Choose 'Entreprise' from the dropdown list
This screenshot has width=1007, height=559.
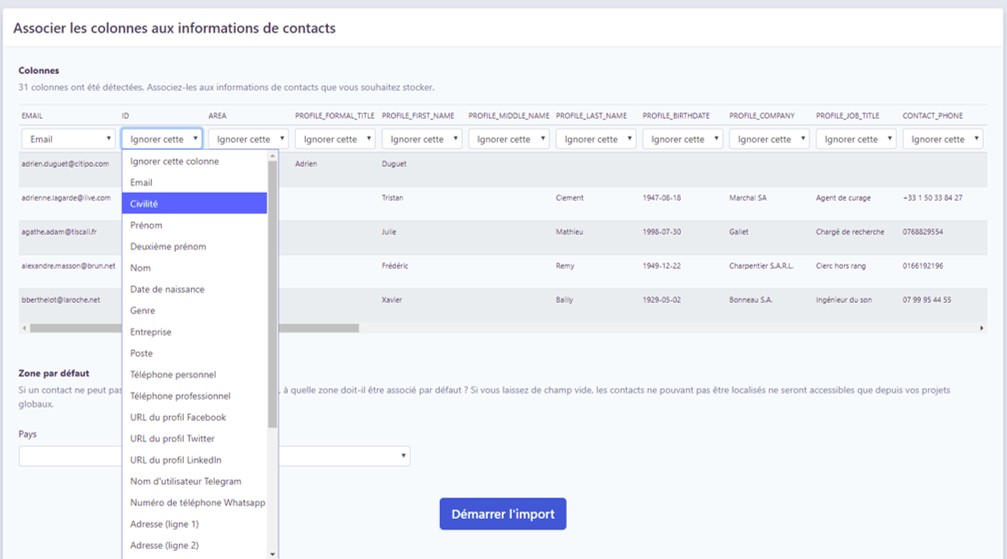click(x=195, y=332)
